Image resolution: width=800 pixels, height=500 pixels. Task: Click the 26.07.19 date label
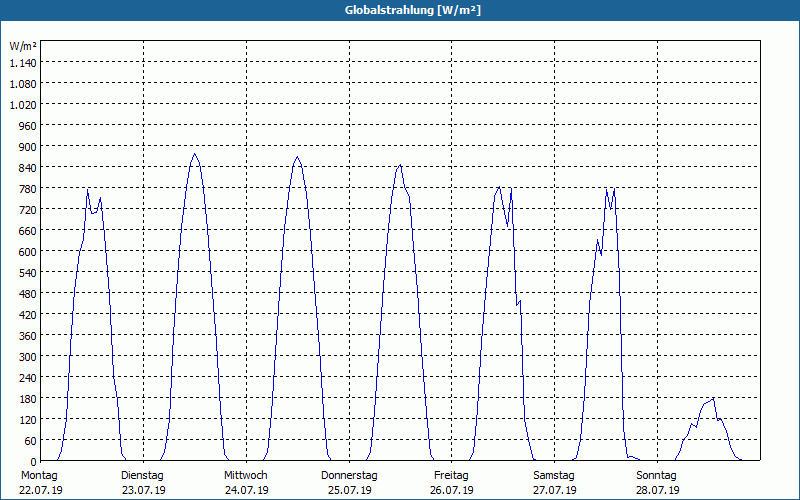click(x=452, y=490)
